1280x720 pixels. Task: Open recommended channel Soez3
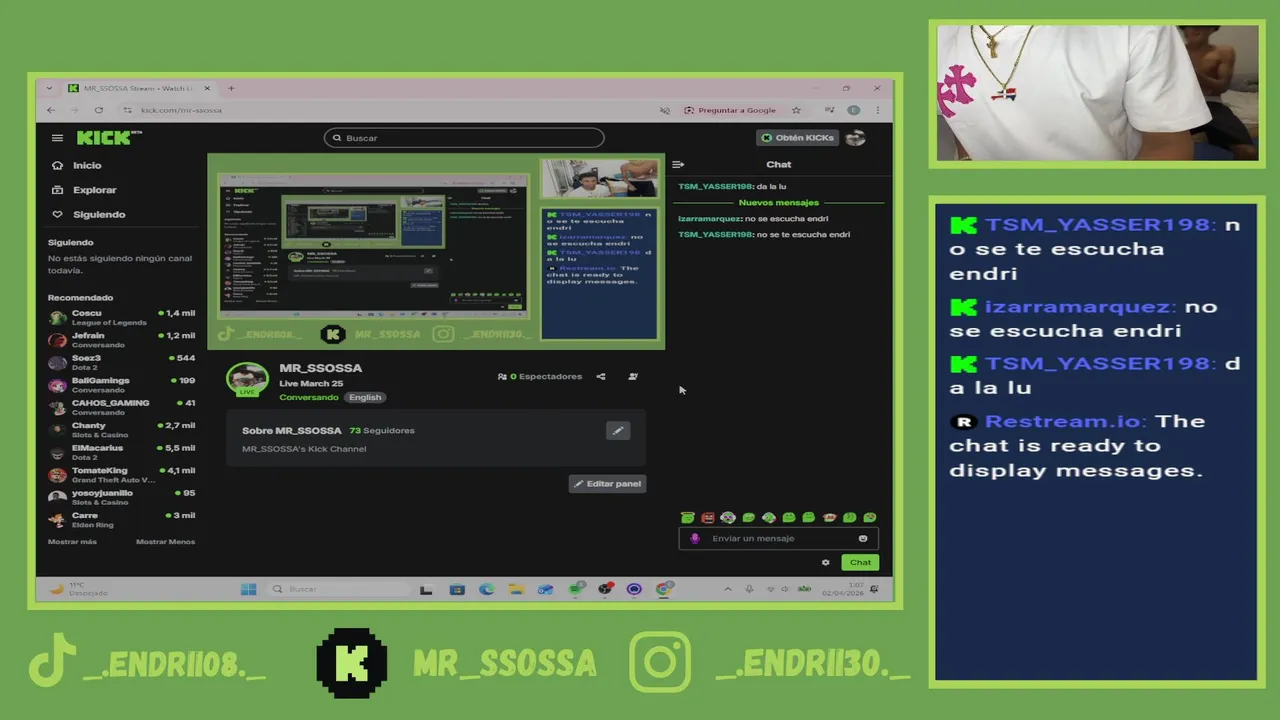click(121, 362)
